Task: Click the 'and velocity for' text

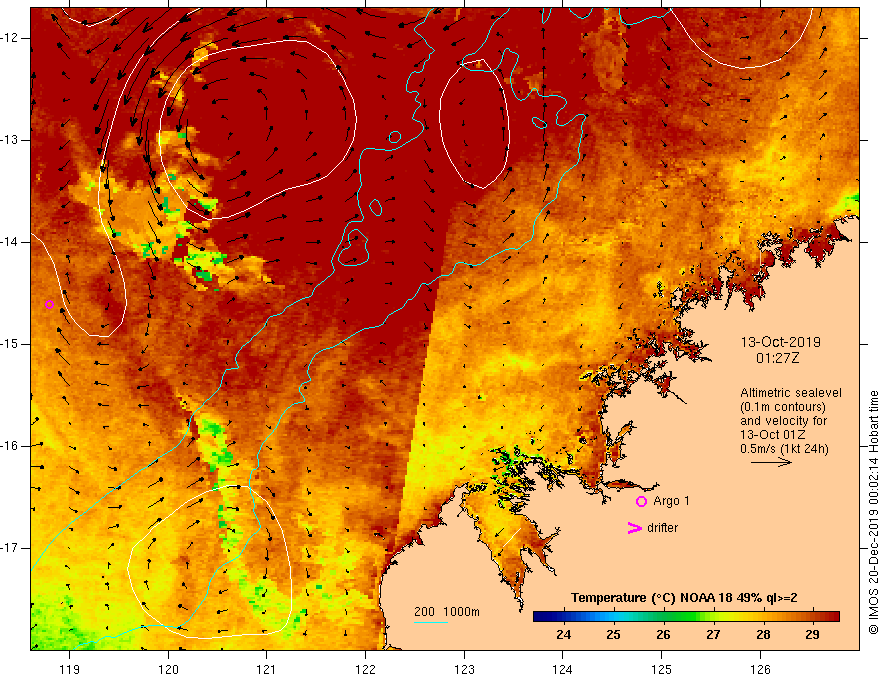Action: pyautogui.click(x=783, y=421)
